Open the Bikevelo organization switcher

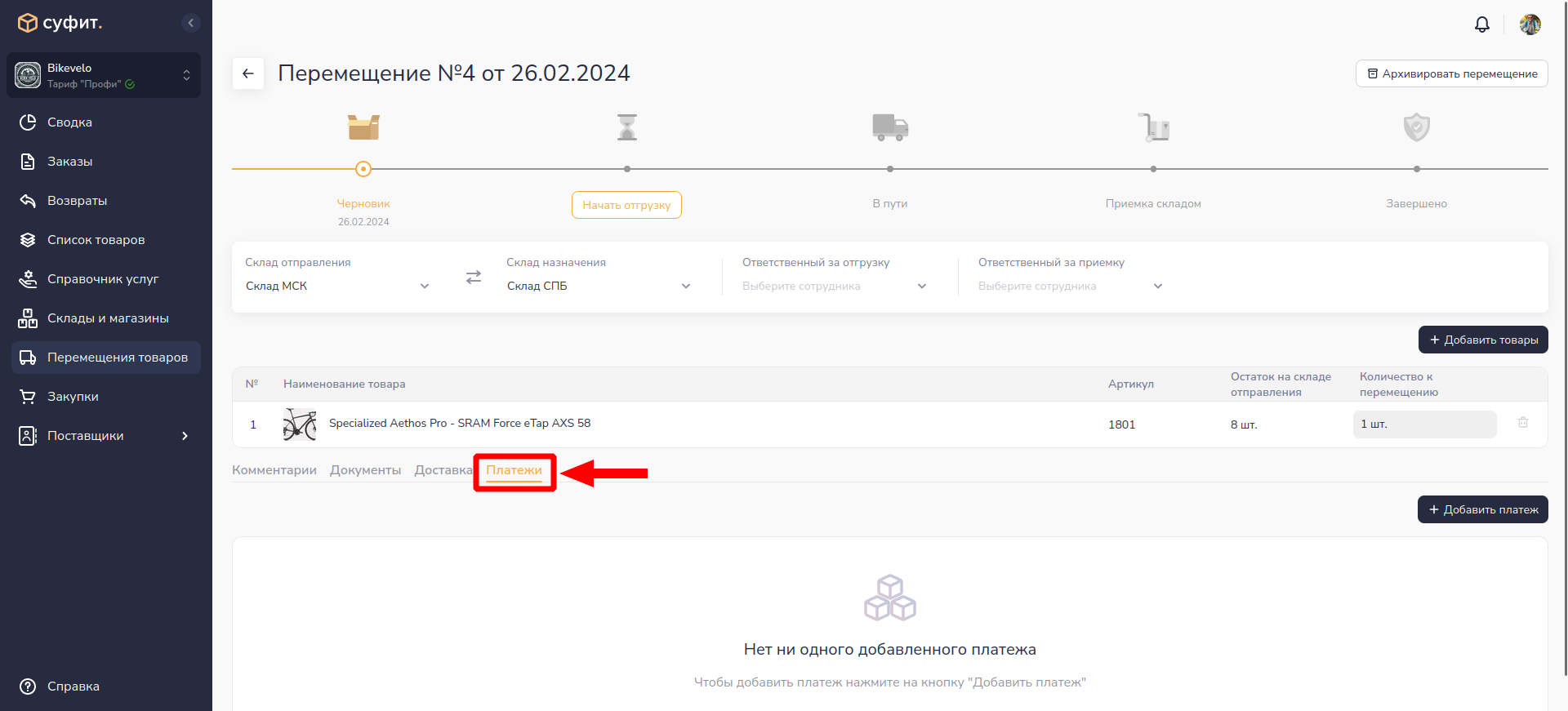coord(104,75)
